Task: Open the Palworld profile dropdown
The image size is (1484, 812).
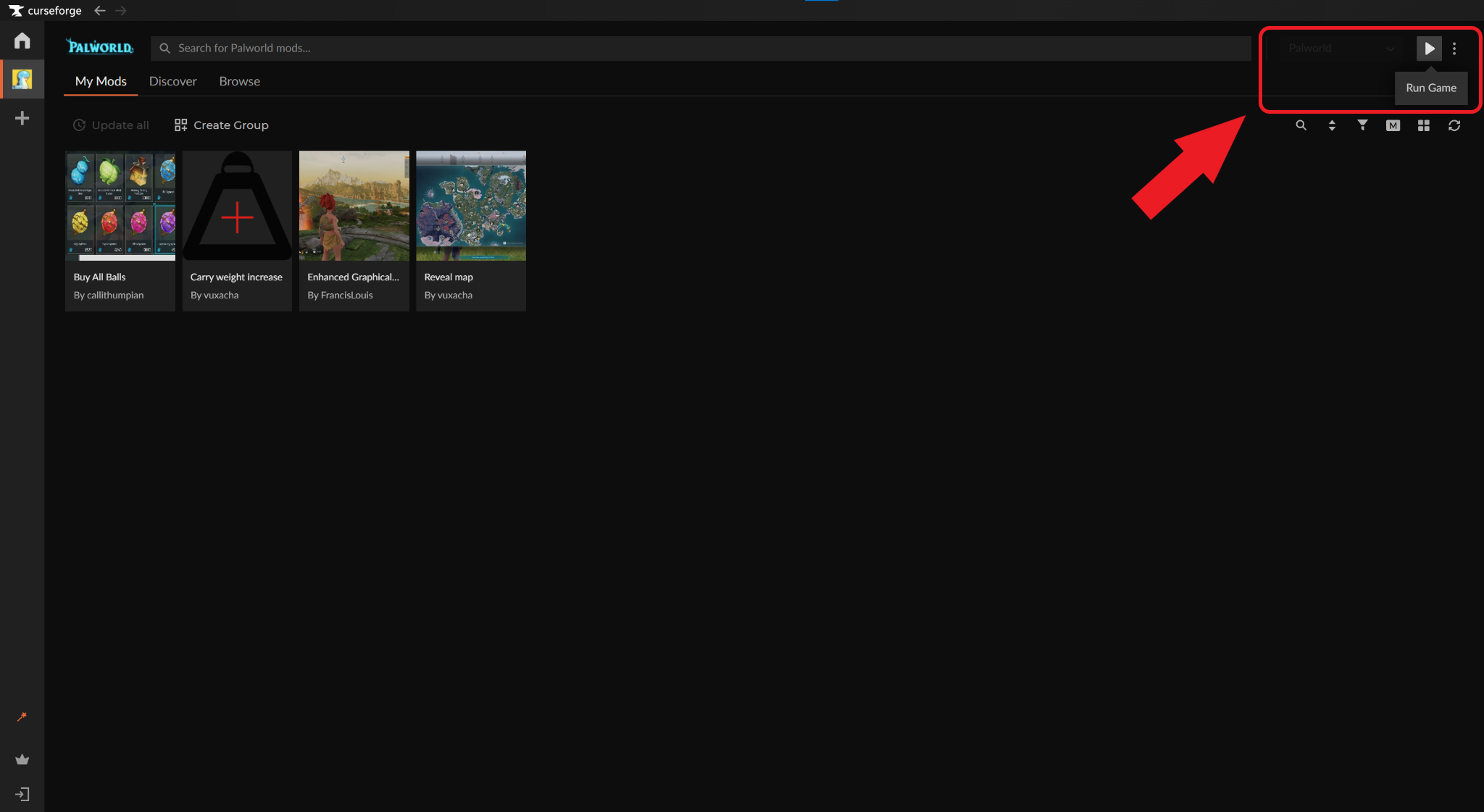Action: pos(1341,49)
